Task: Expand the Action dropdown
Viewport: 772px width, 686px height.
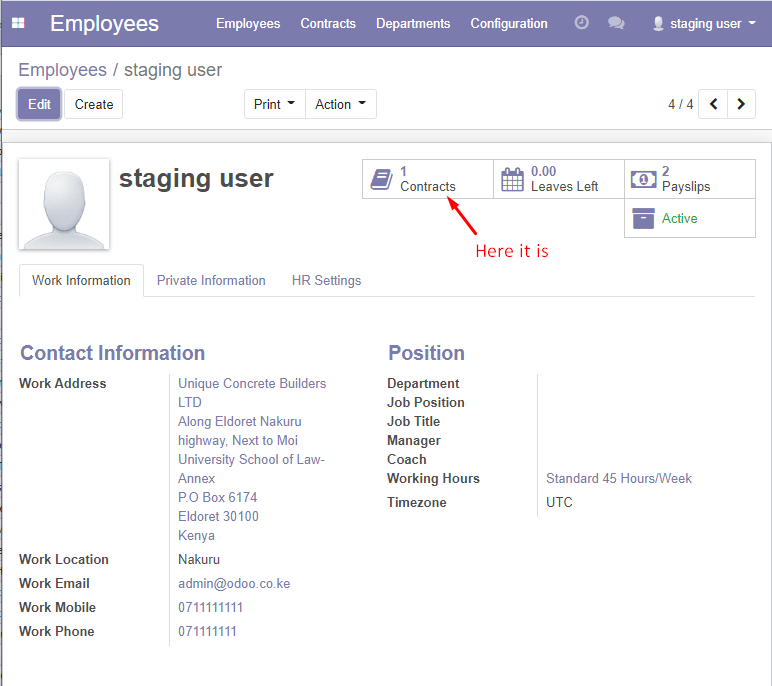Action: [x=341, y=104]
